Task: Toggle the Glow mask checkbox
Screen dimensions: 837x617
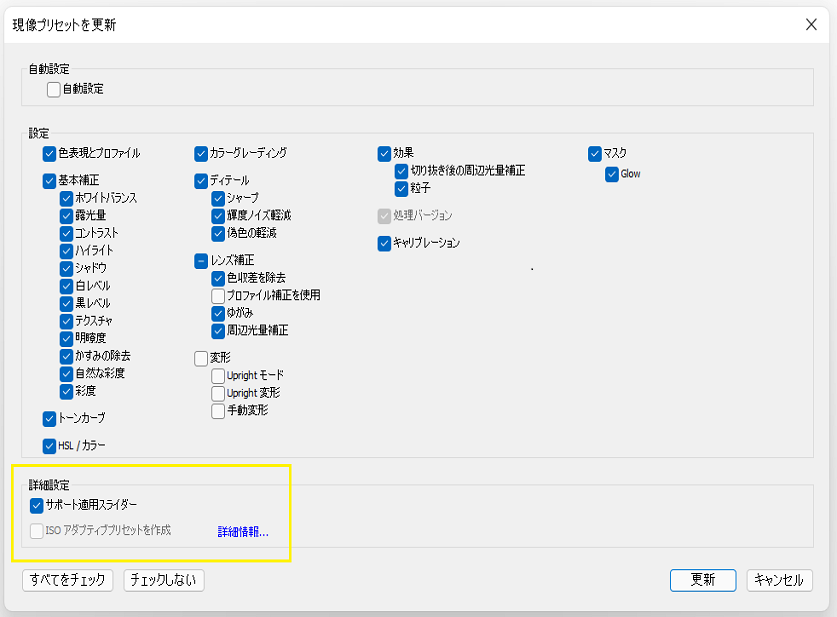Action: tap(612, 175)
